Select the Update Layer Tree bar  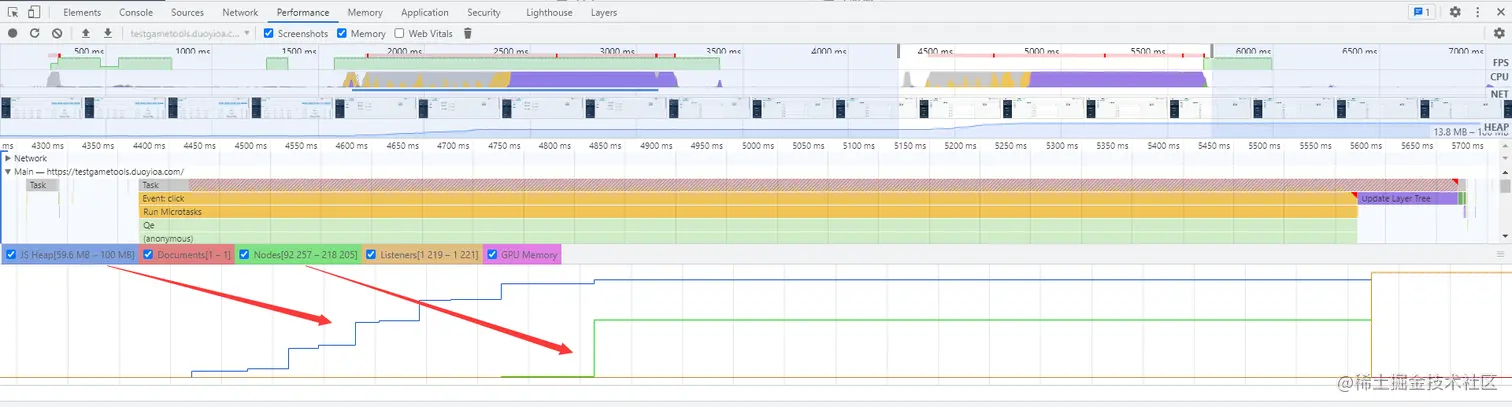[1407, 198]
